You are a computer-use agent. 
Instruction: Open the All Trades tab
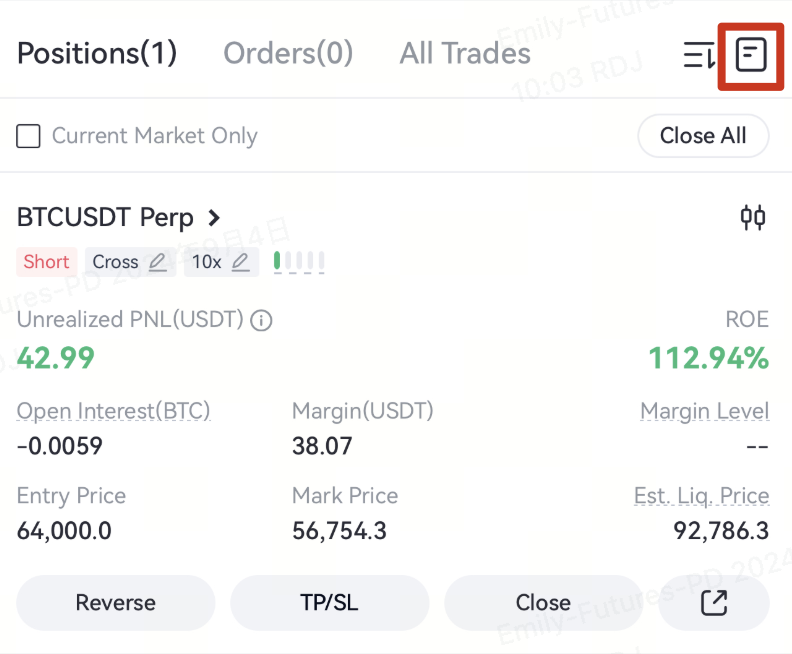(465, 53)
